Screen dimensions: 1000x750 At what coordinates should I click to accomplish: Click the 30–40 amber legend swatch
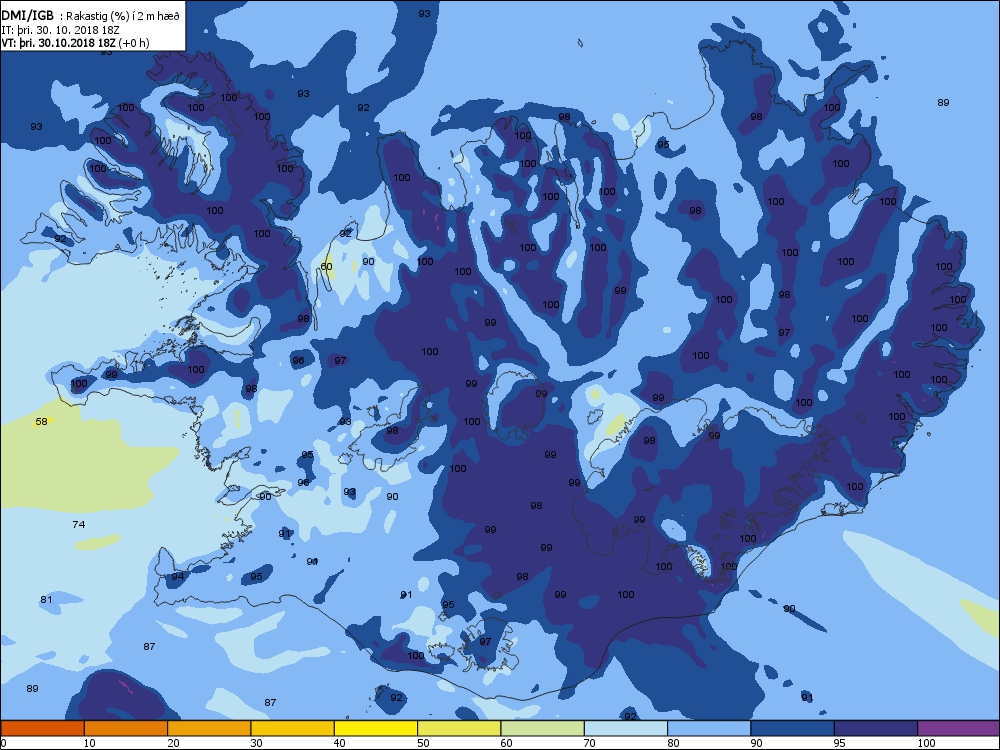[293, 728]
